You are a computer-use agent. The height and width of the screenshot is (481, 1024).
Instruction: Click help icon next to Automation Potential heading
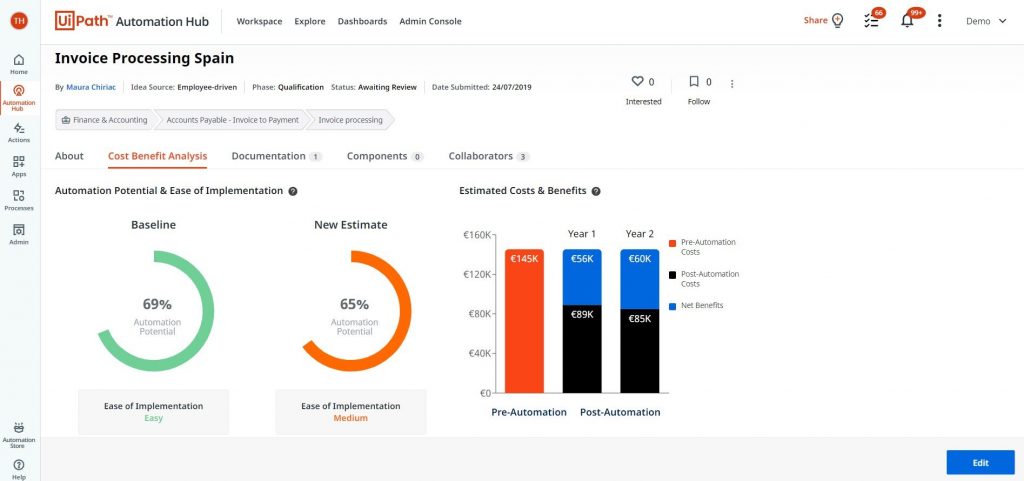[293, 191]
